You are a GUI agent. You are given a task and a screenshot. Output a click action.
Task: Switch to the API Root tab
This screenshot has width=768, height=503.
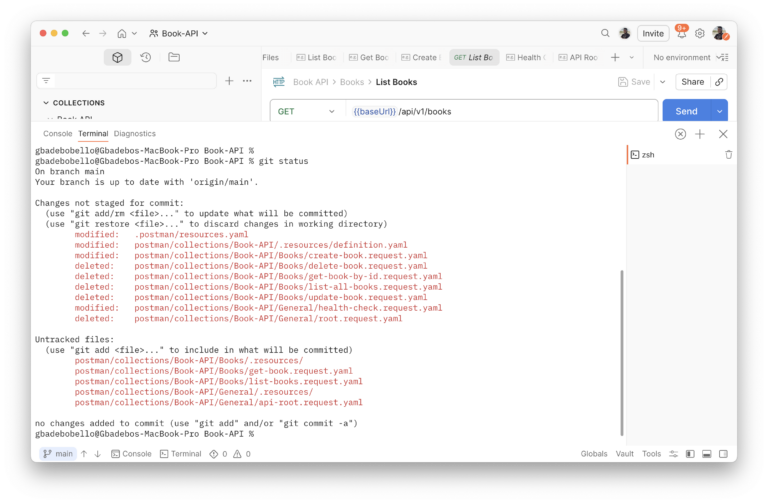click(x=578, y=57)
